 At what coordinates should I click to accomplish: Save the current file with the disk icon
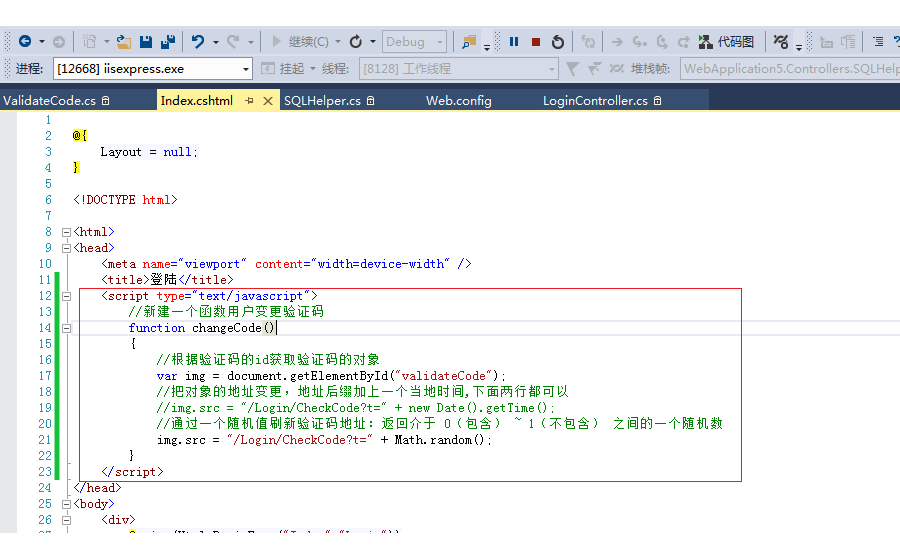[x=146, y=41]
